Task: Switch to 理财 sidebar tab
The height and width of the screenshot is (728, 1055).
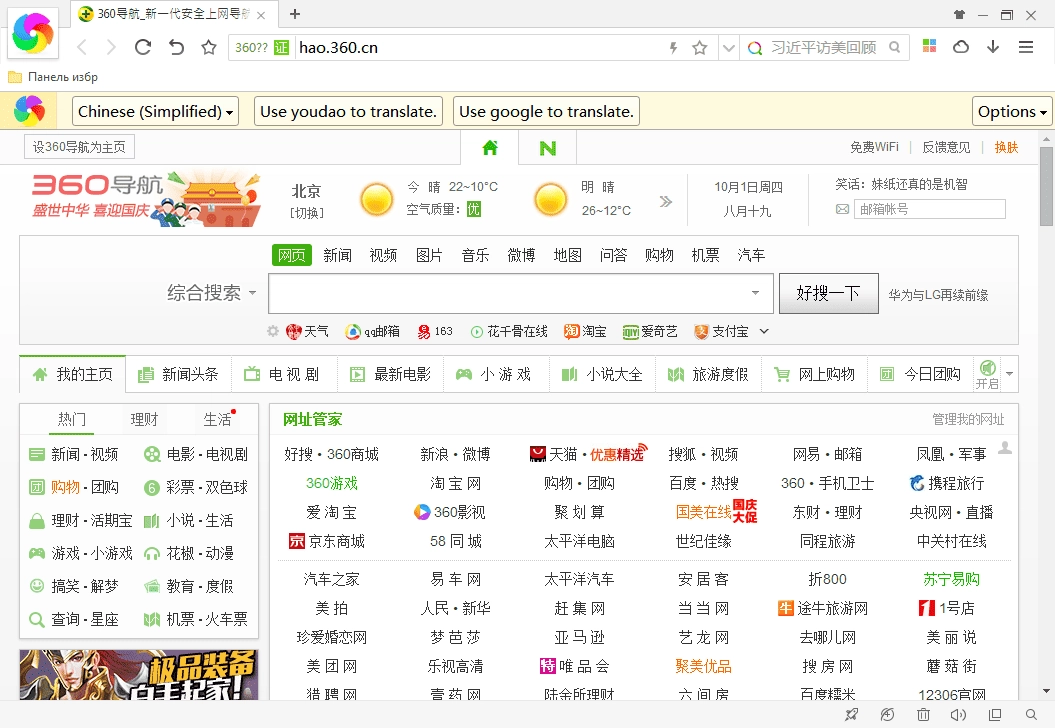Action: [x=144, y=419]
